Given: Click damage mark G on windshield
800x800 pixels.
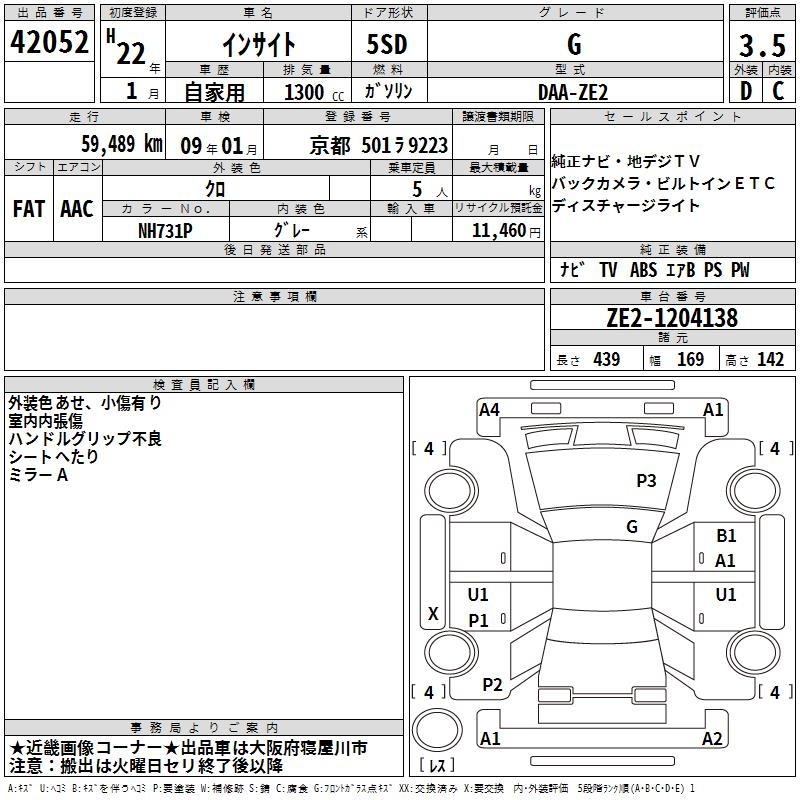Looking at the screenshot, I should 632,527.
